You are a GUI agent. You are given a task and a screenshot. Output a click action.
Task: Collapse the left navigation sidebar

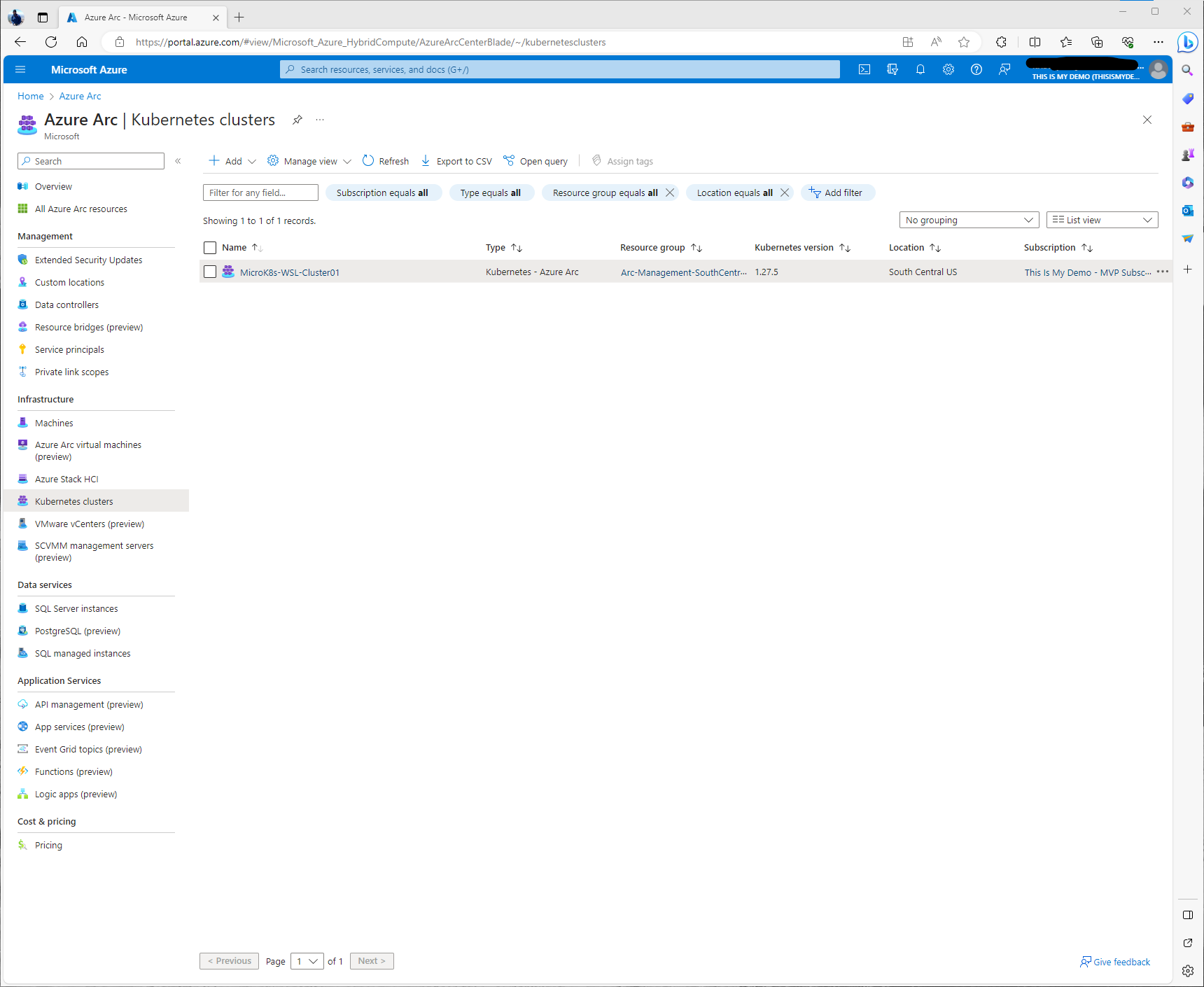coord(178,161)
